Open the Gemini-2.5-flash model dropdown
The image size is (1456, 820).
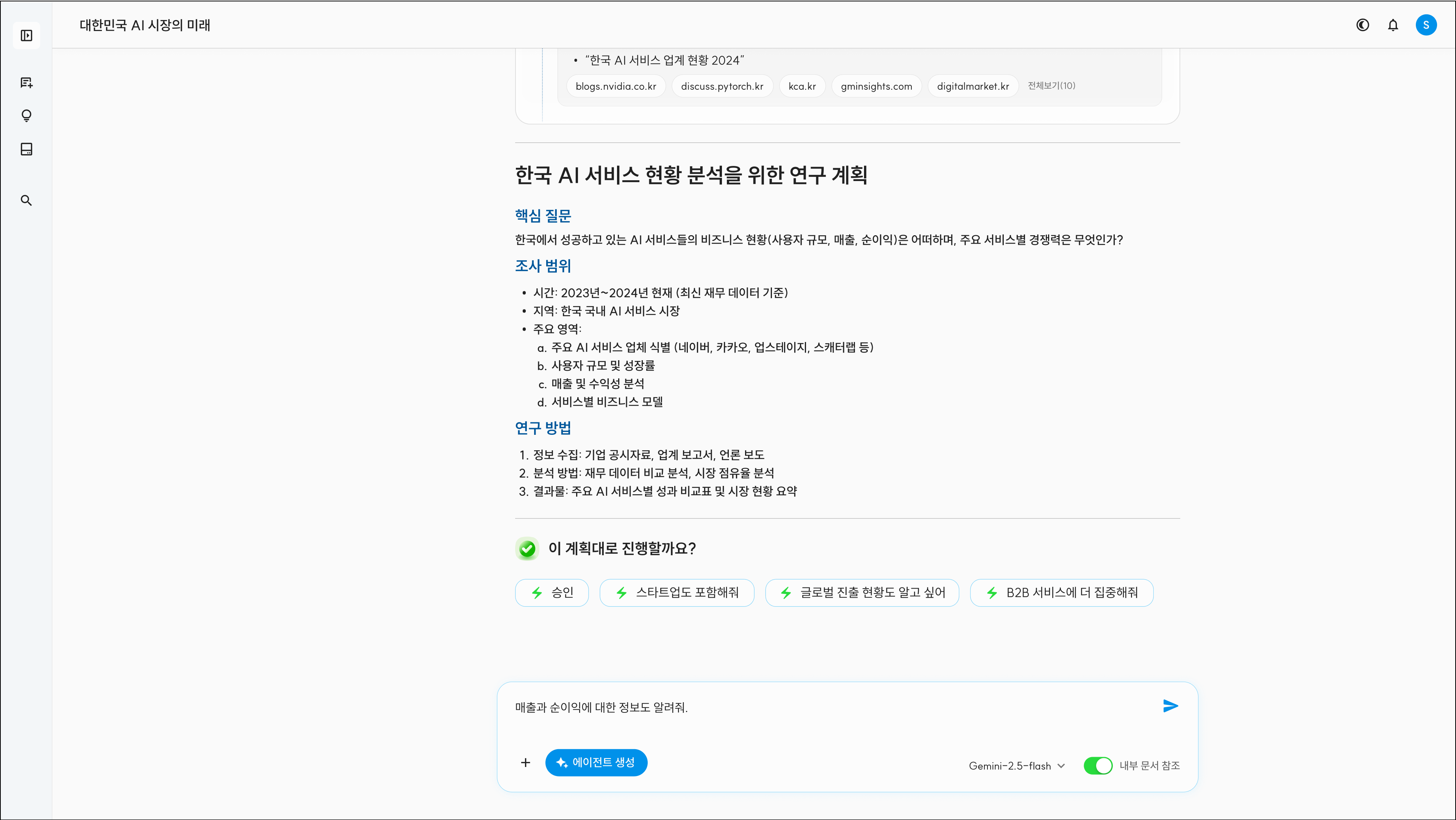tap(1016, 766)
